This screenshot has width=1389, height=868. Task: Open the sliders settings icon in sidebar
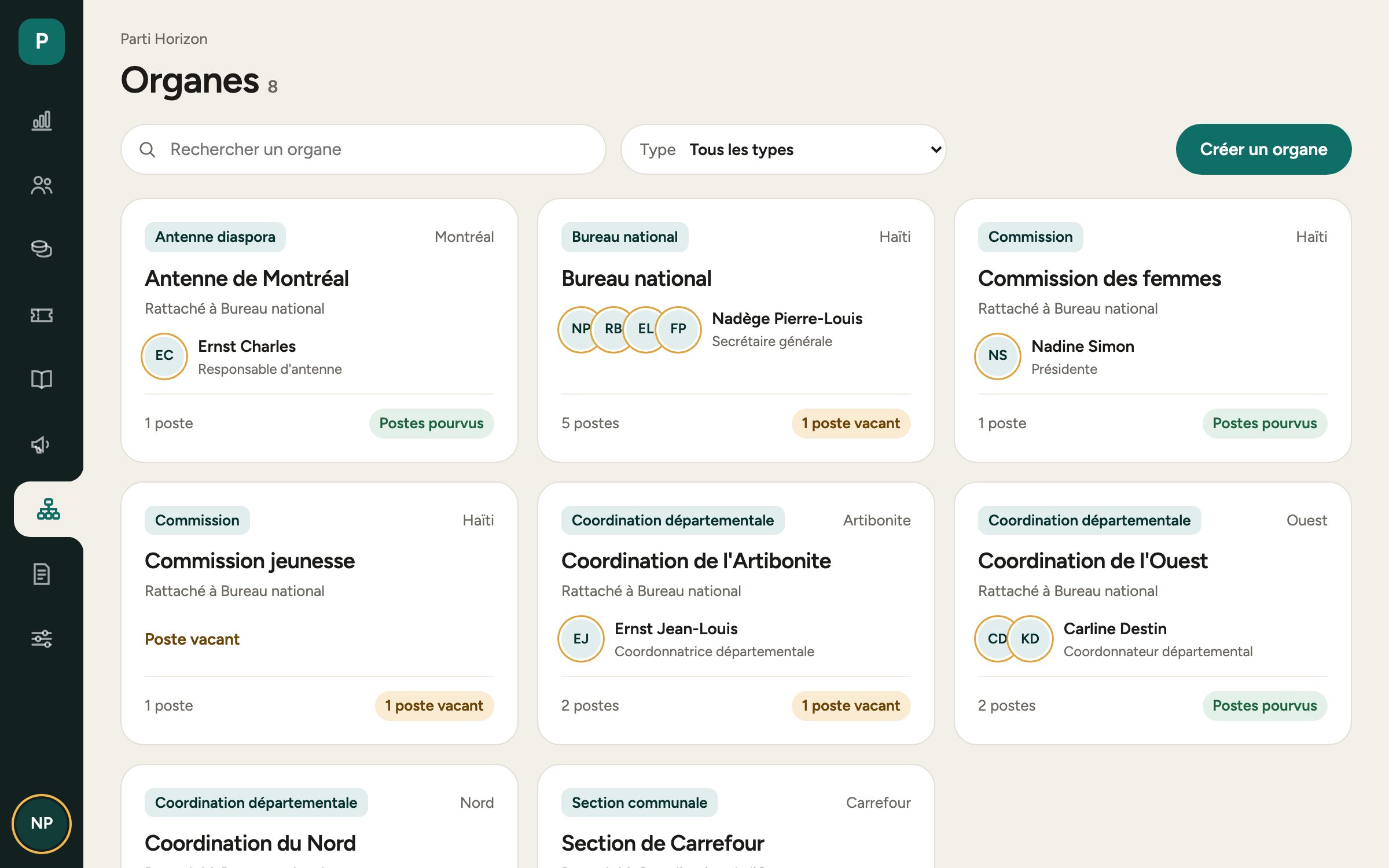click(41, 639)
